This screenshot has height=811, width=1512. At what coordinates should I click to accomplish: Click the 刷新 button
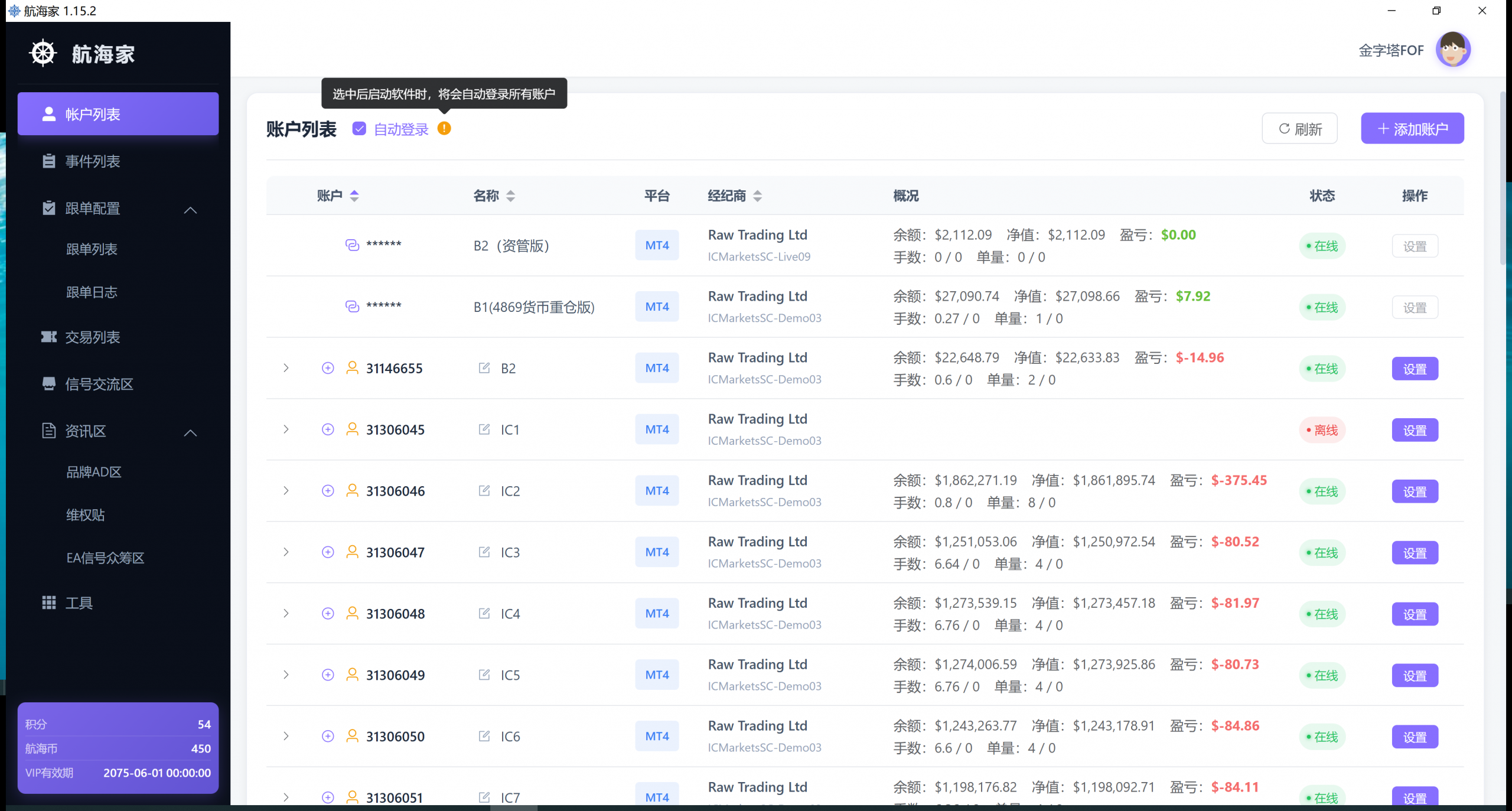1299,129
